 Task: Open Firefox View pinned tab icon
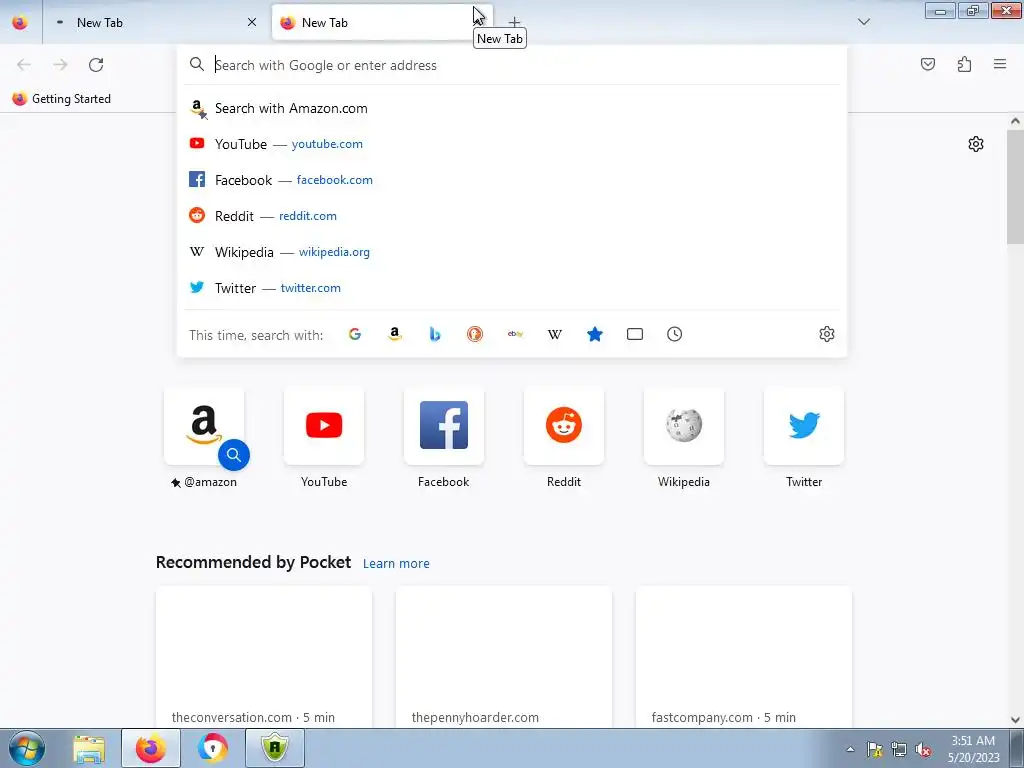(20, 22)
